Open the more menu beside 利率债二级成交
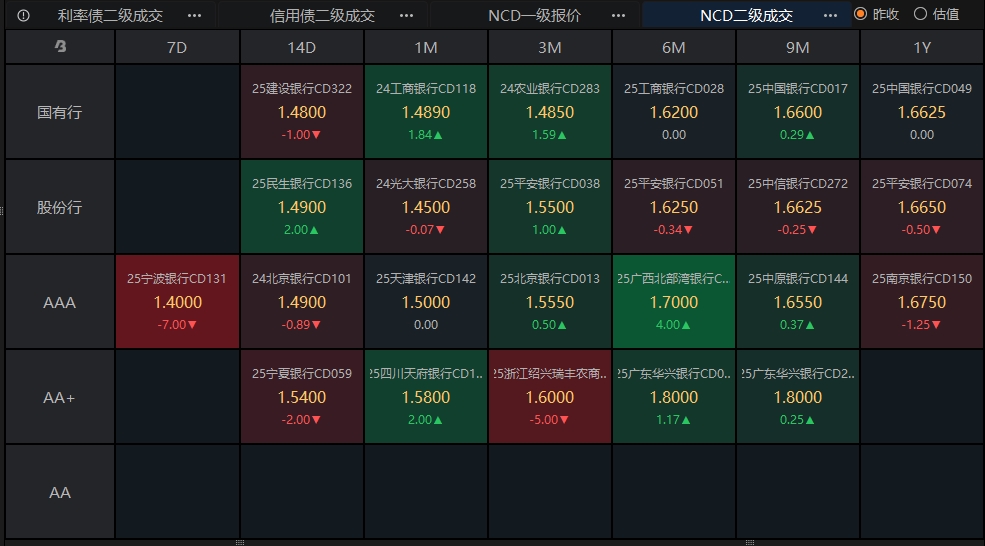This screenshot has height=546, width=985. pos(195,16)
